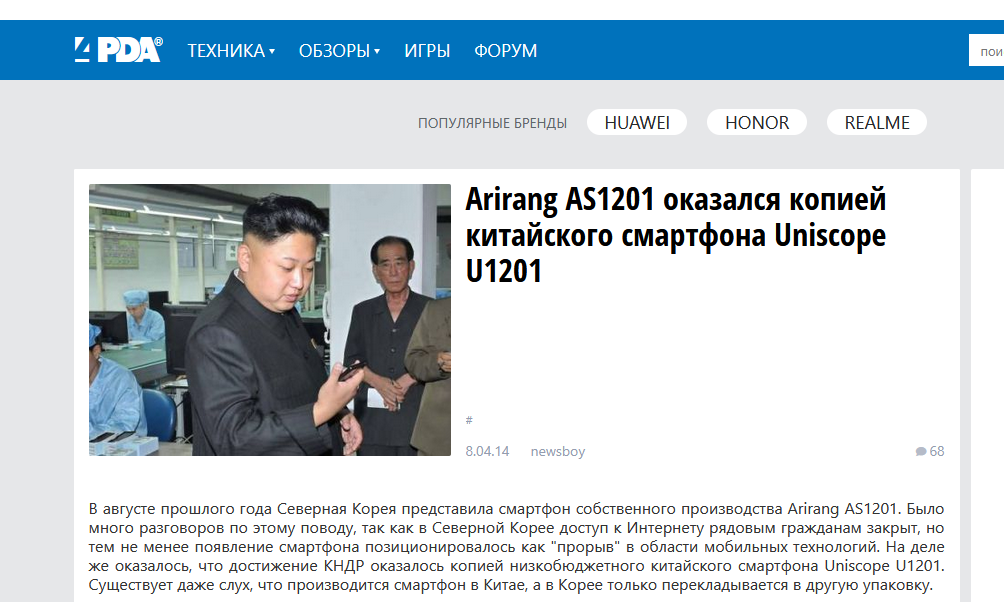Image resolution: width=1004 pixels, height=602 pixels.
Task: Select the REALME brand button
Action: coord(877,122)
